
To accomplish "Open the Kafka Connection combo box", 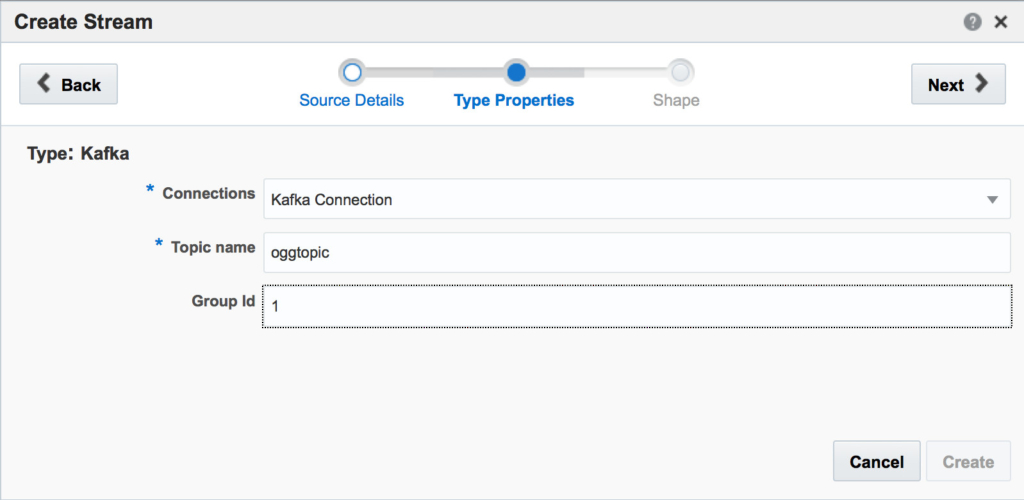I will tap(637, 199).
